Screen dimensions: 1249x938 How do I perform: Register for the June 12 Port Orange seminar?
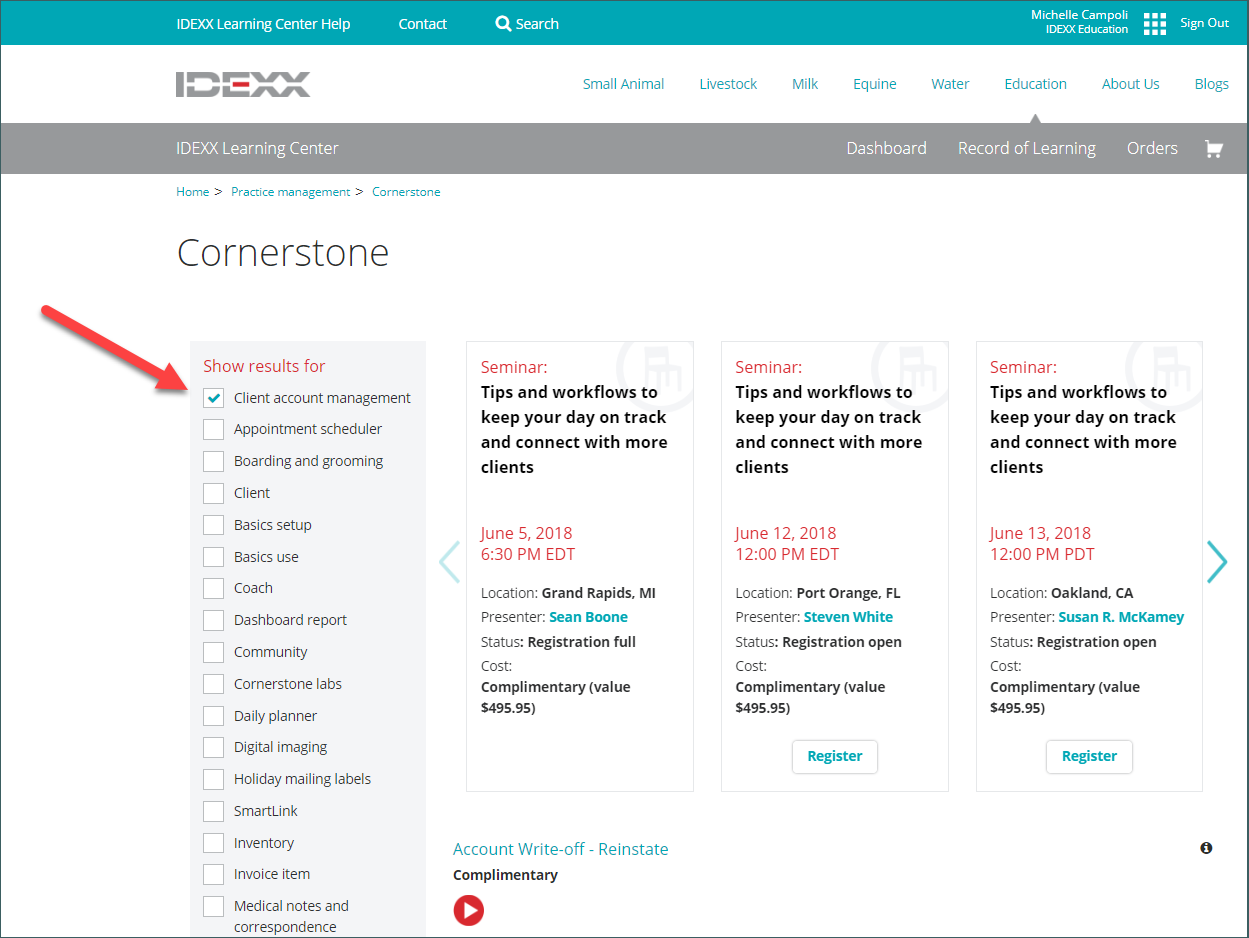point(834,757)
